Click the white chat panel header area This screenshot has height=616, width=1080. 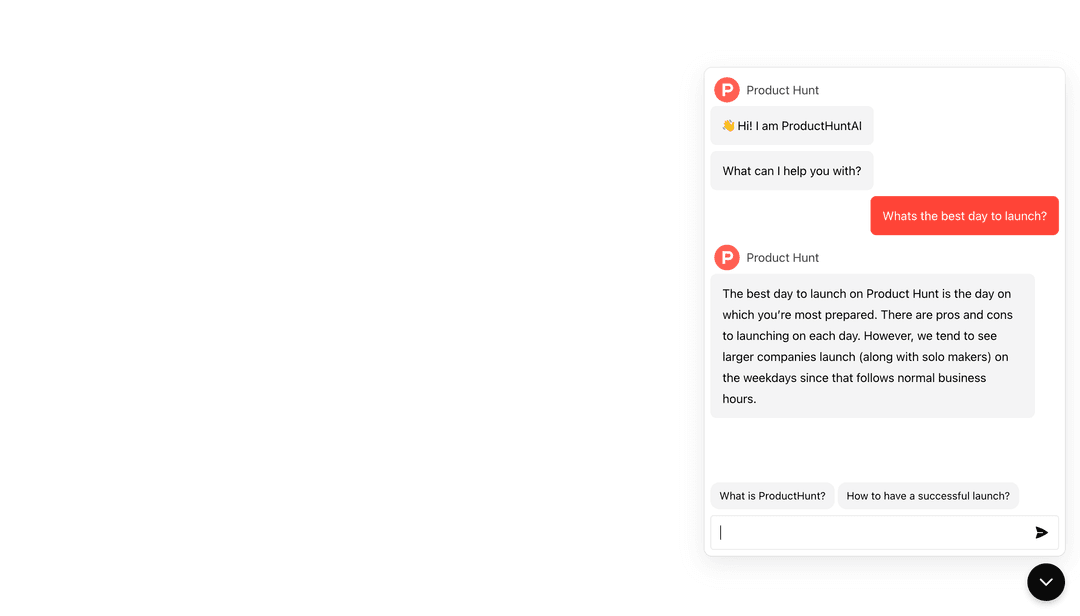pyautogui.click(x=930, y=89)
